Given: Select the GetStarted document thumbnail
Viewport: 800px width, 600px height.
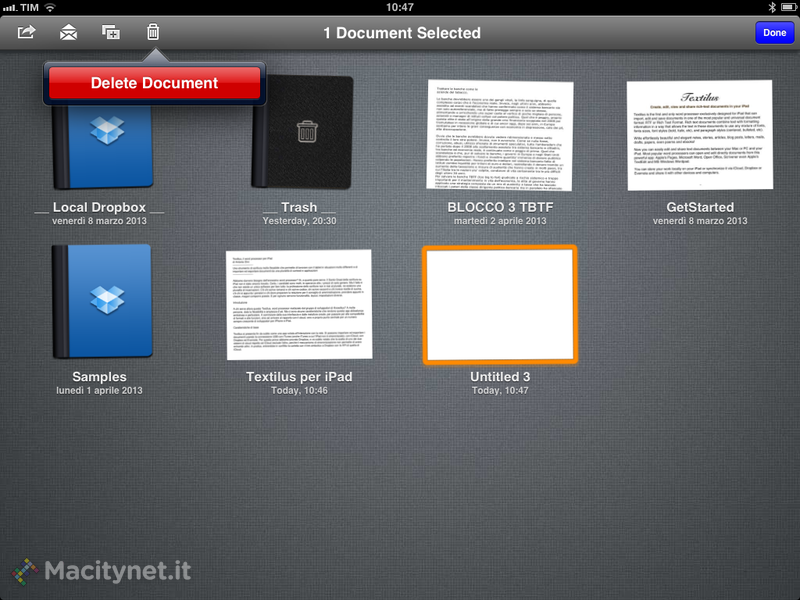Looking at the screenshot, I should tap(700, 135).
